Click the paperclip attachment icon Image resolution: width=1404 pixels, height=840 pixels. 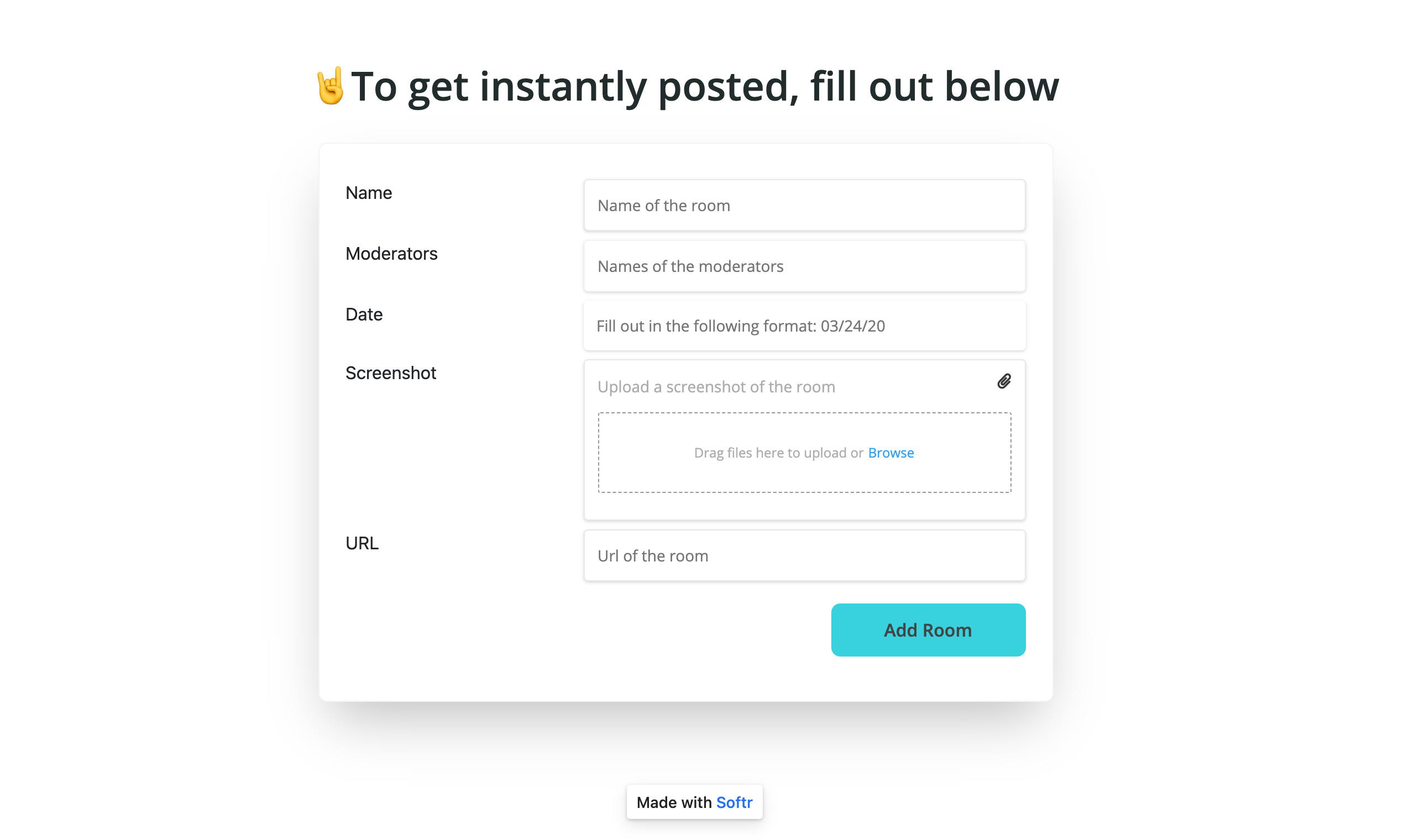click(x=1004, y=381)
